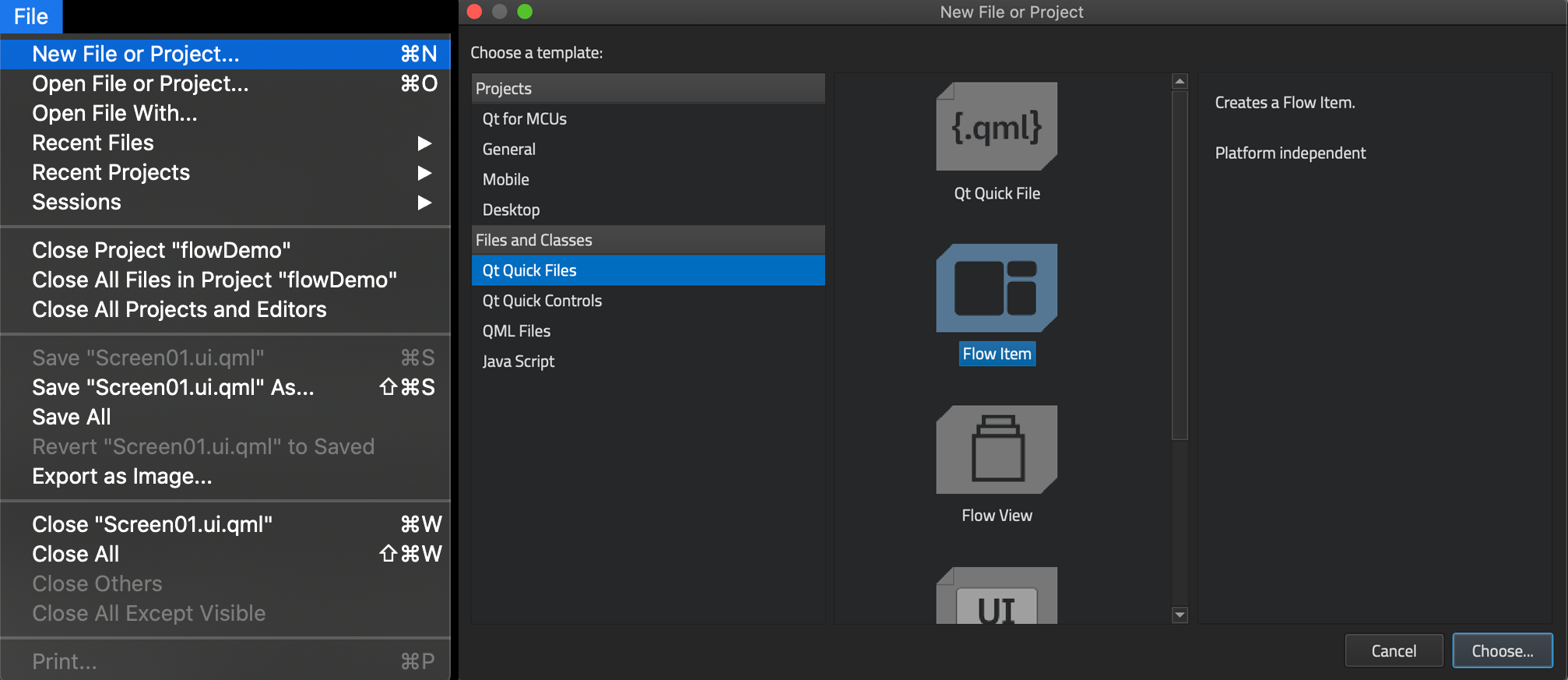The height and width of the screenshot is (680, 1568).
Task: Expand the Recent Files submenu arrow
Action: [x=424, y=143]
